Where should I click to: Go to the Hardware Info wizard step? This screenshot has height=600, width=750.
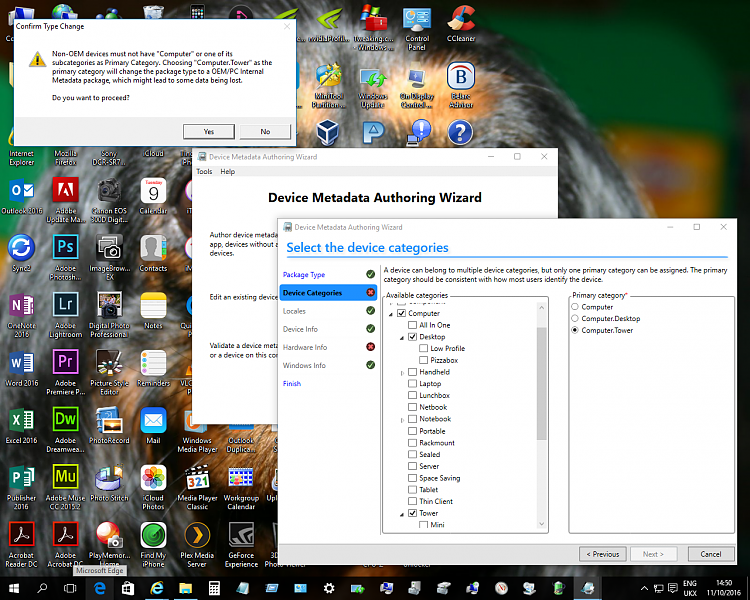305,347
